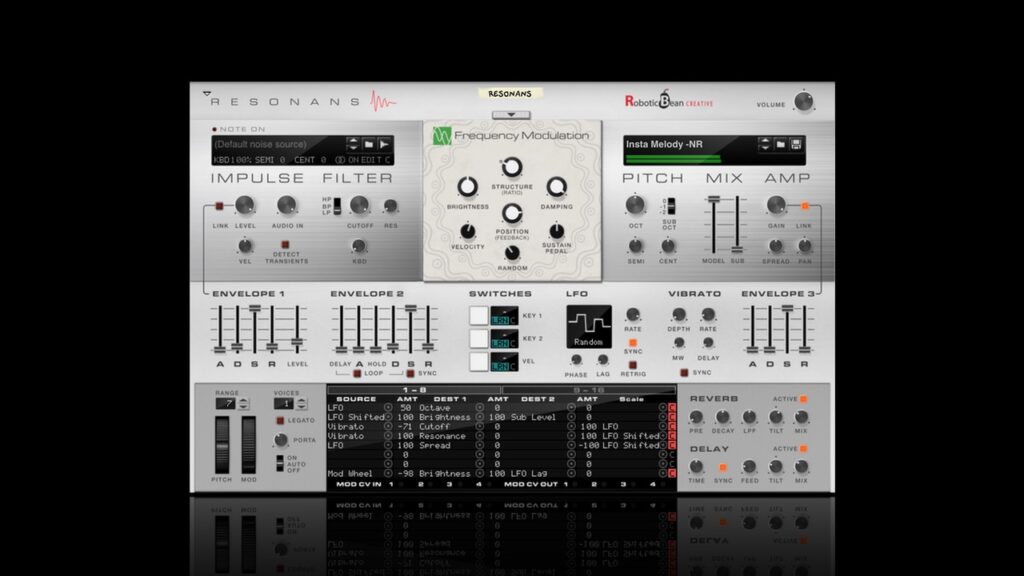The width and height of the screenshot is (1024, 576).
Task: Click the Frequency Modulation green waveform icon
Action: coord(442,136)
